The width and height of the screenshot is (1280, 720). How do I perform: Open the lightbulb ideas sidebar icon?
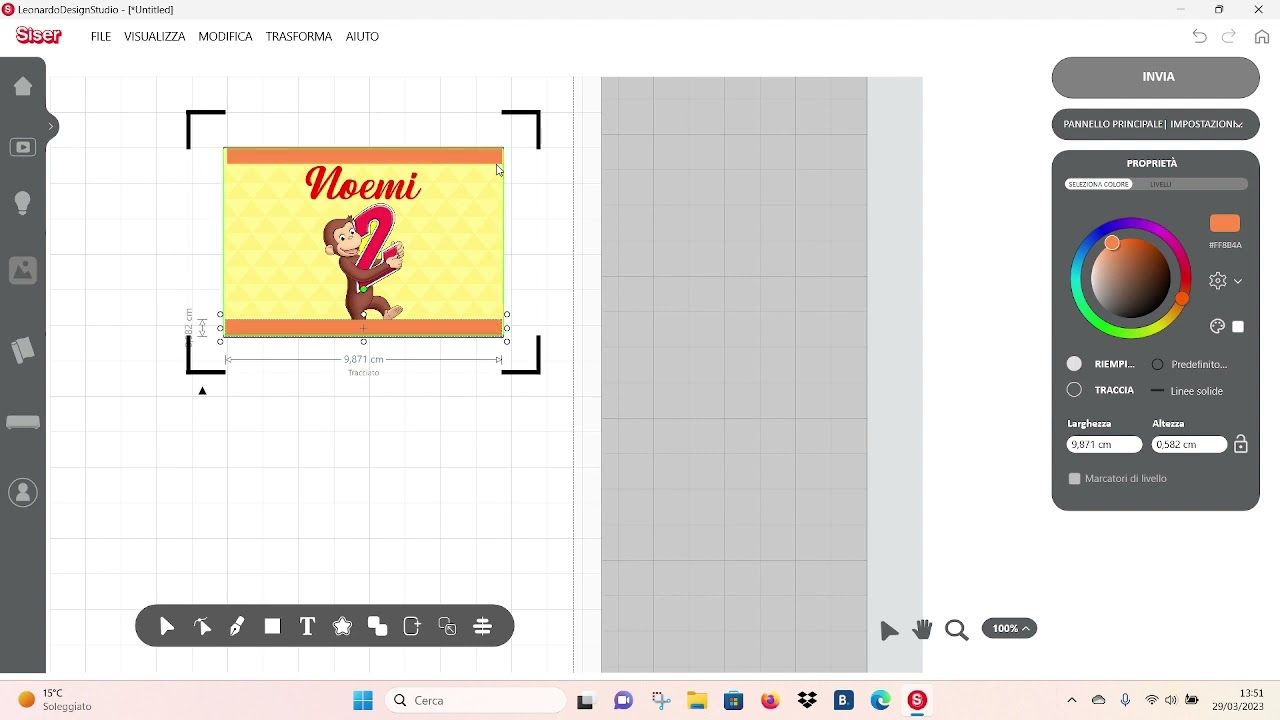point(23,204)
